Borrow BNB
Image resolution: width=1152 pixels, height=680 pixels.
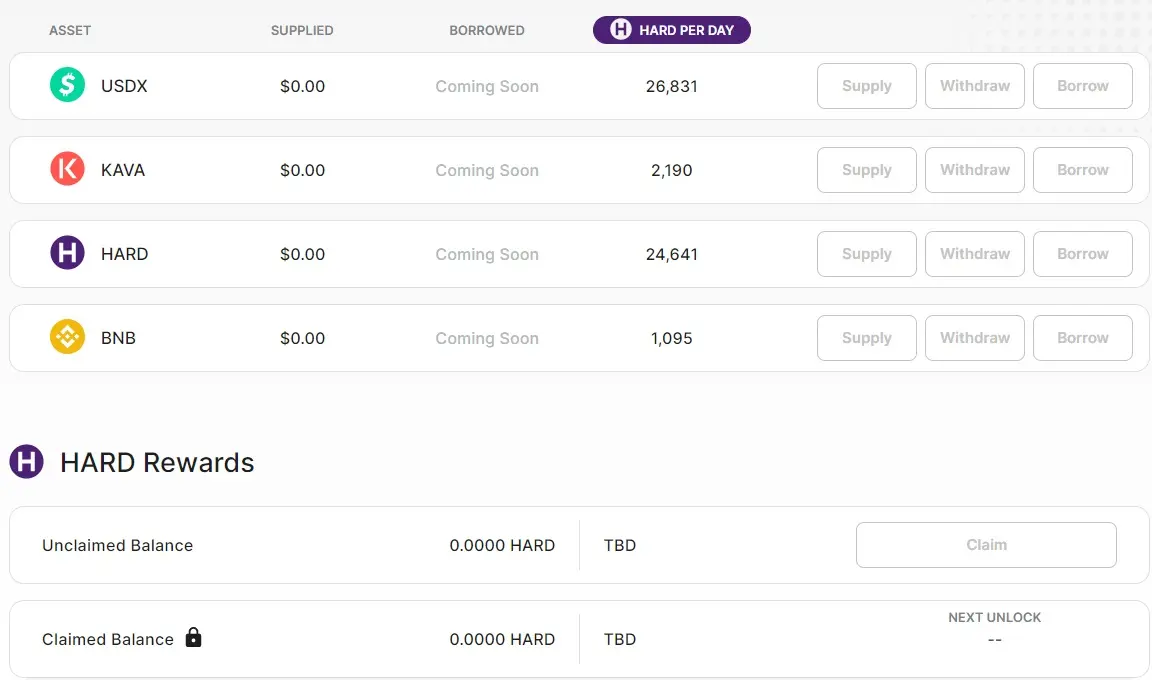click(1083, 338)
